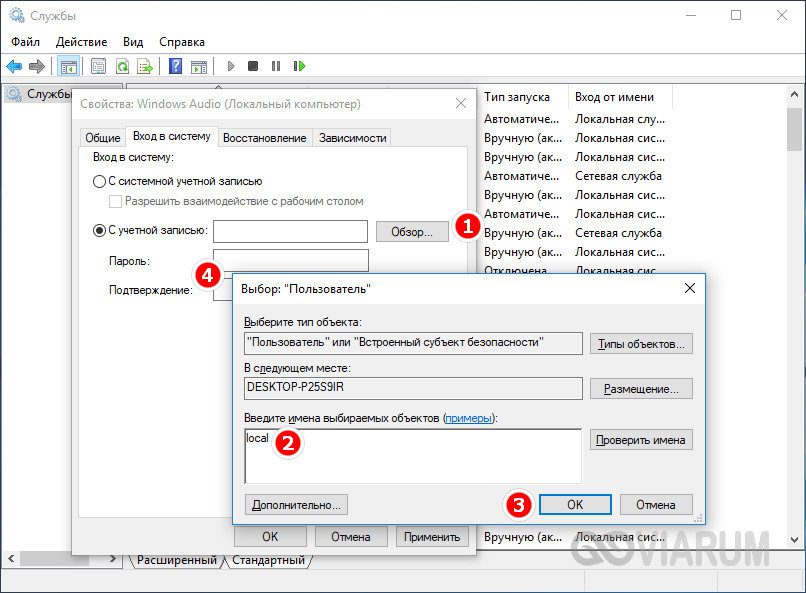Click Отмена in user selection dialog
This screenshot has height=593, width=806.
click(656, 505)
